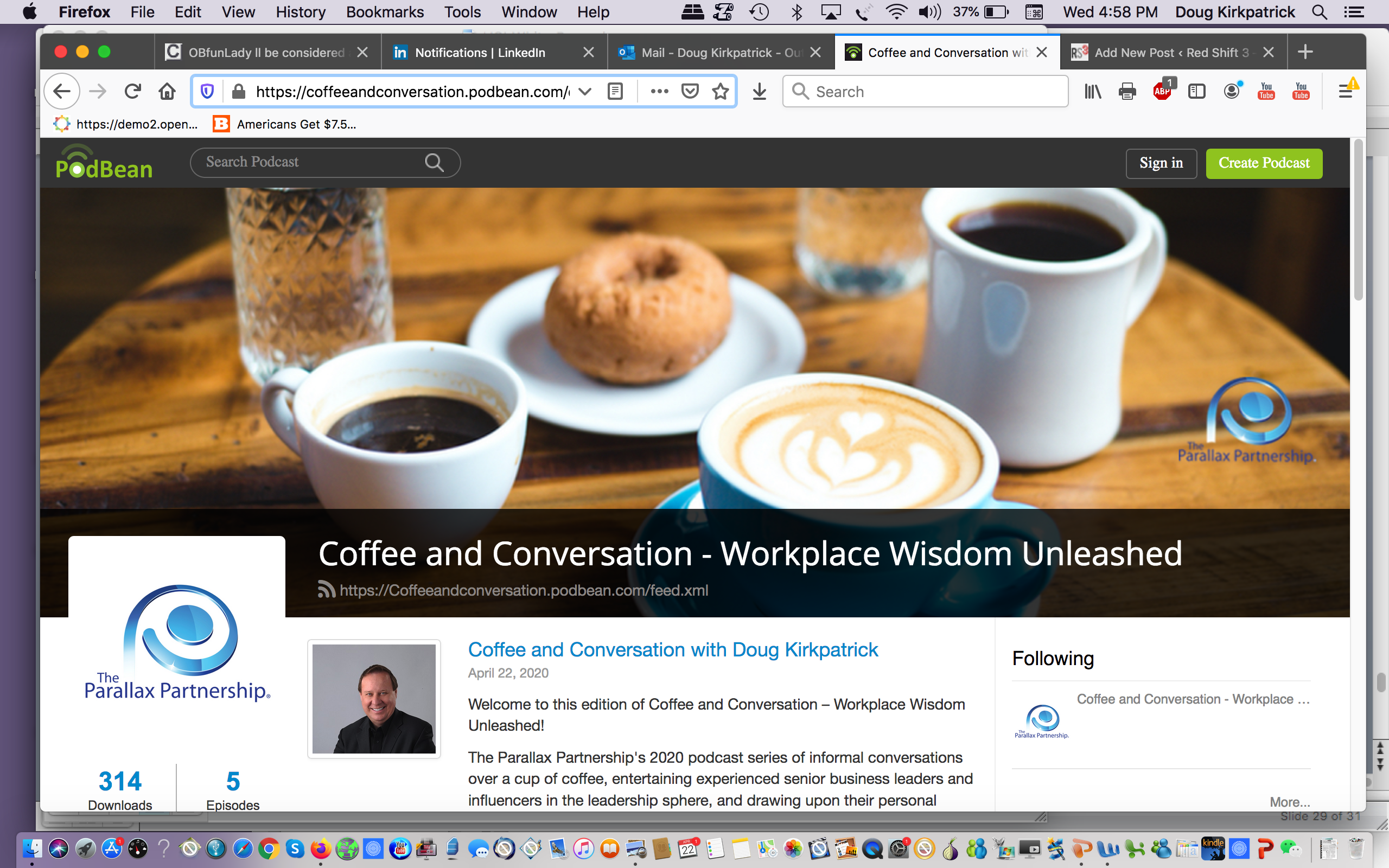1389x868 pixels.
Task: Open Google Chrome from the Dock
Action: (x=269, y=848)
